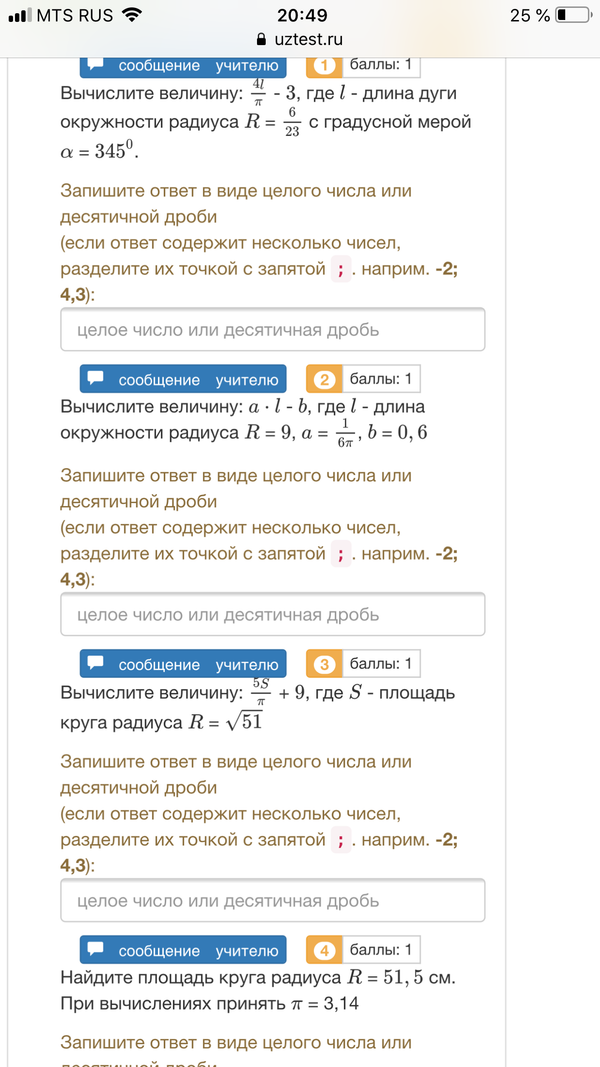Tap the points label of question 2
The image size is (600, 1067).
381,379
